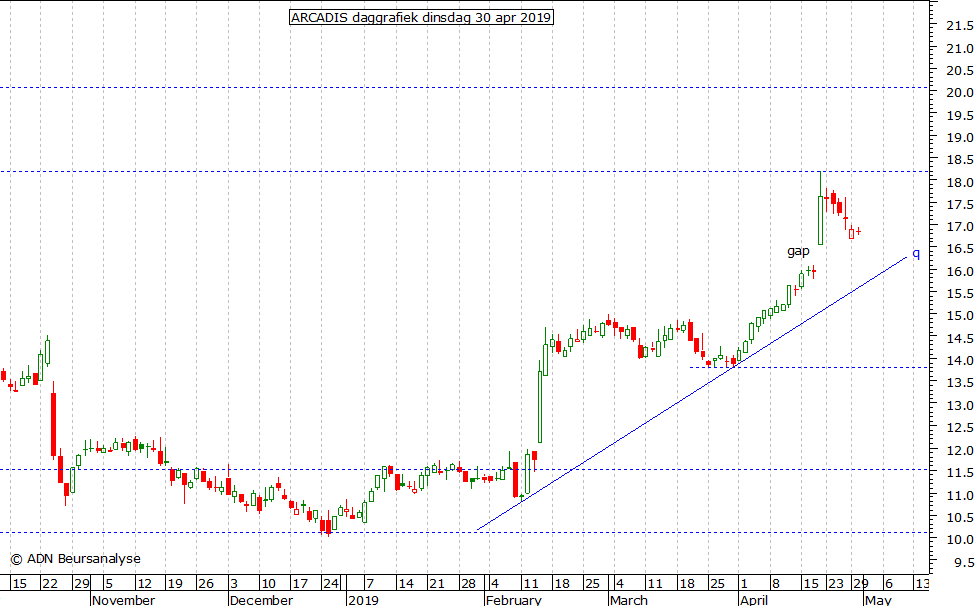Pick the date label 26 in November

206,584
